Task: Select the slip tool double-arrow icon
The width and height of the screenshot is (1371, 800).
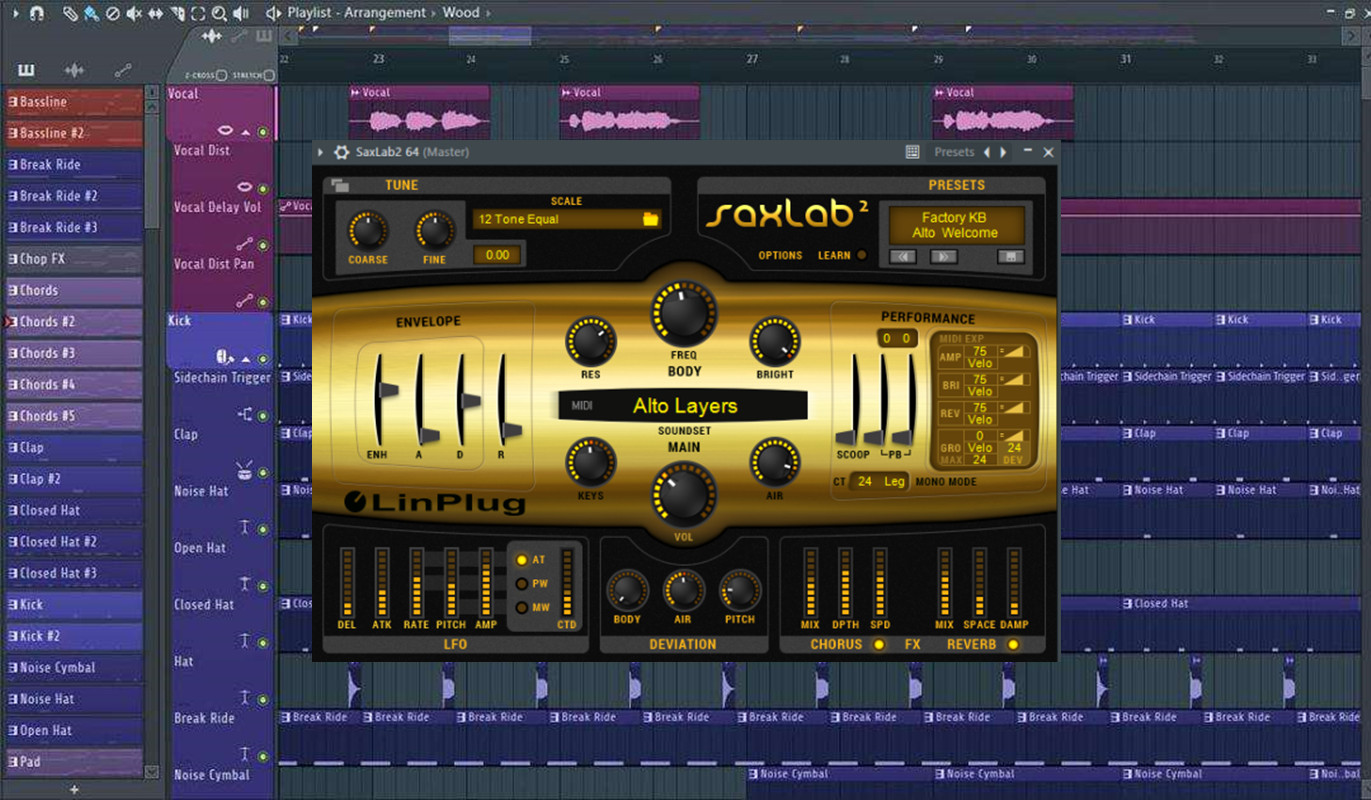Action: [x=156, y=13]
